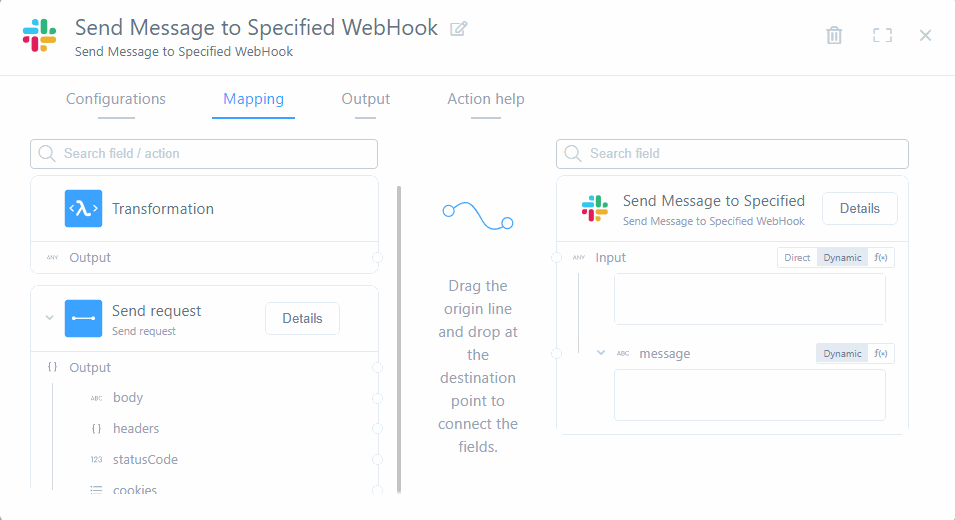The width and height of the screenshot is (955, 520).
Task: Click the Slack logo in the destination panel
Action: click(595, 209)
